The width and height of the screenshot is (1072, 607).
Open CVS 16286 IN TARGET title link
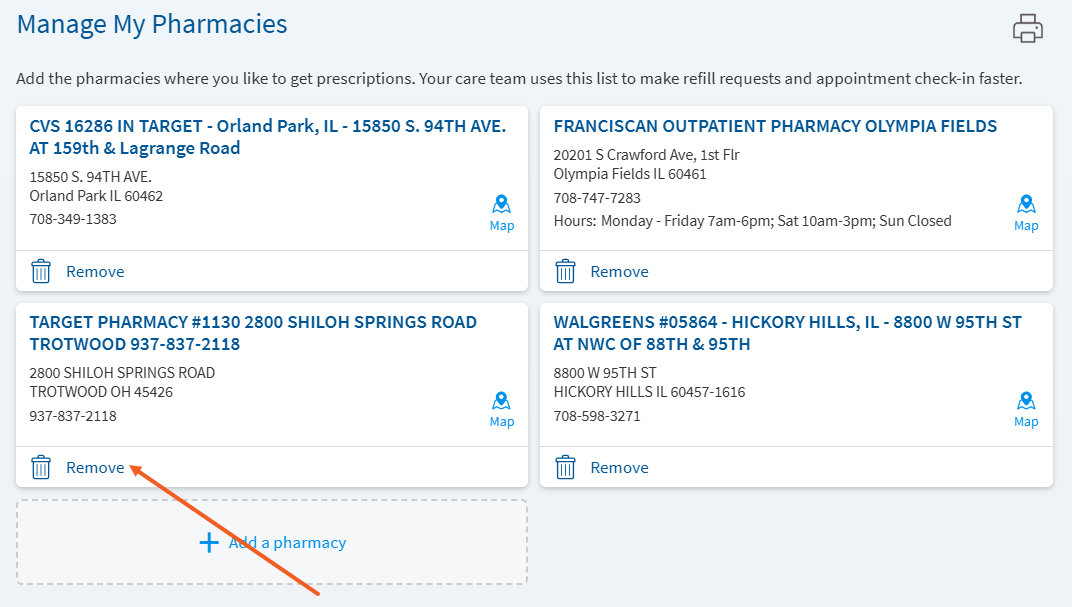[x=267, y=137]
